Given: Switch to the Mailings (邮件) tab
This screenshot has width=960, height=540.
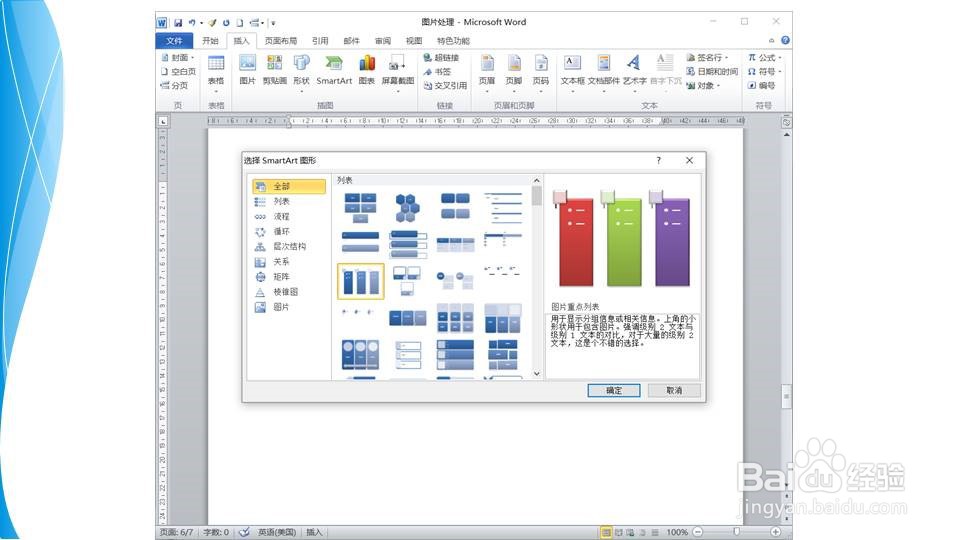Looking at the screenshot, I should click(x=351, y=40).
